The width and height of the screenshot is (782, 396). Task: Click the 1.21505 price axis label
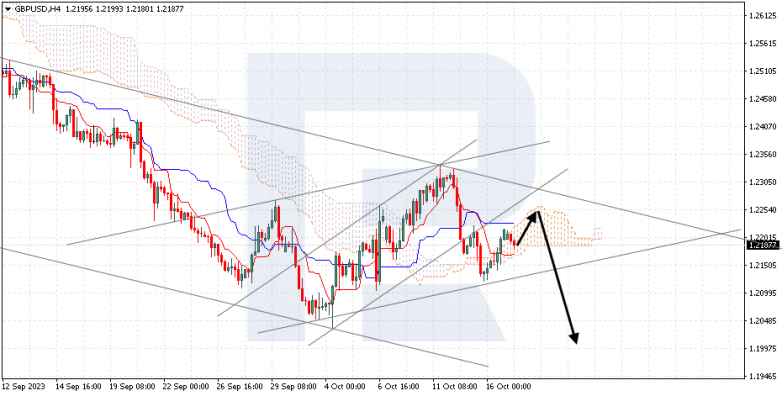pos(762,265)
